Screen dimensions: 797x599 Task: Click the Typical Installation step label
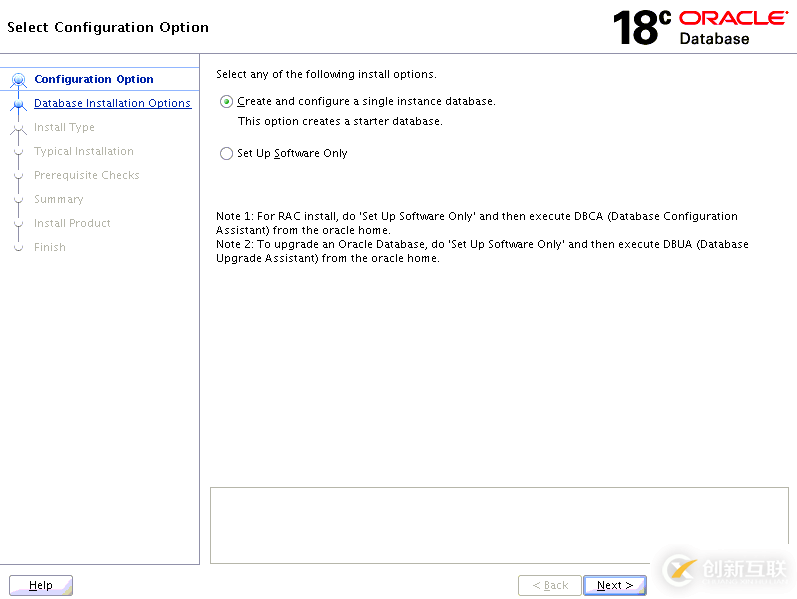pyautogui.click(x=84, y=151)
